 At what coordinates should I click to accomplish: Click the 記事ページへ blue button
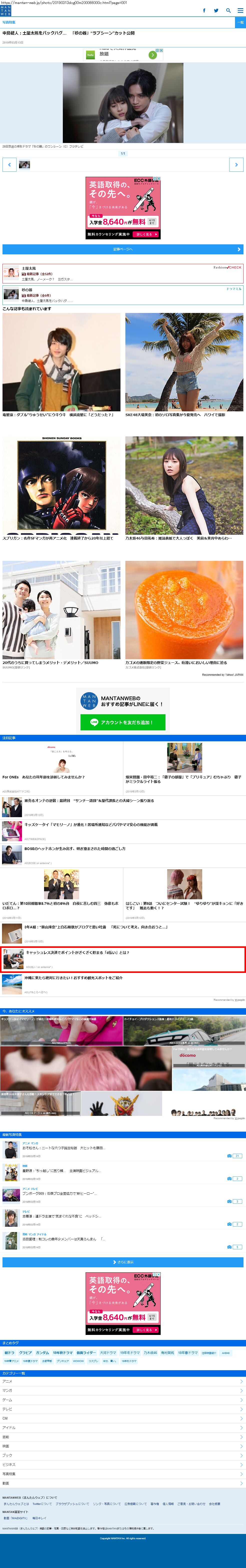(123, 249)
